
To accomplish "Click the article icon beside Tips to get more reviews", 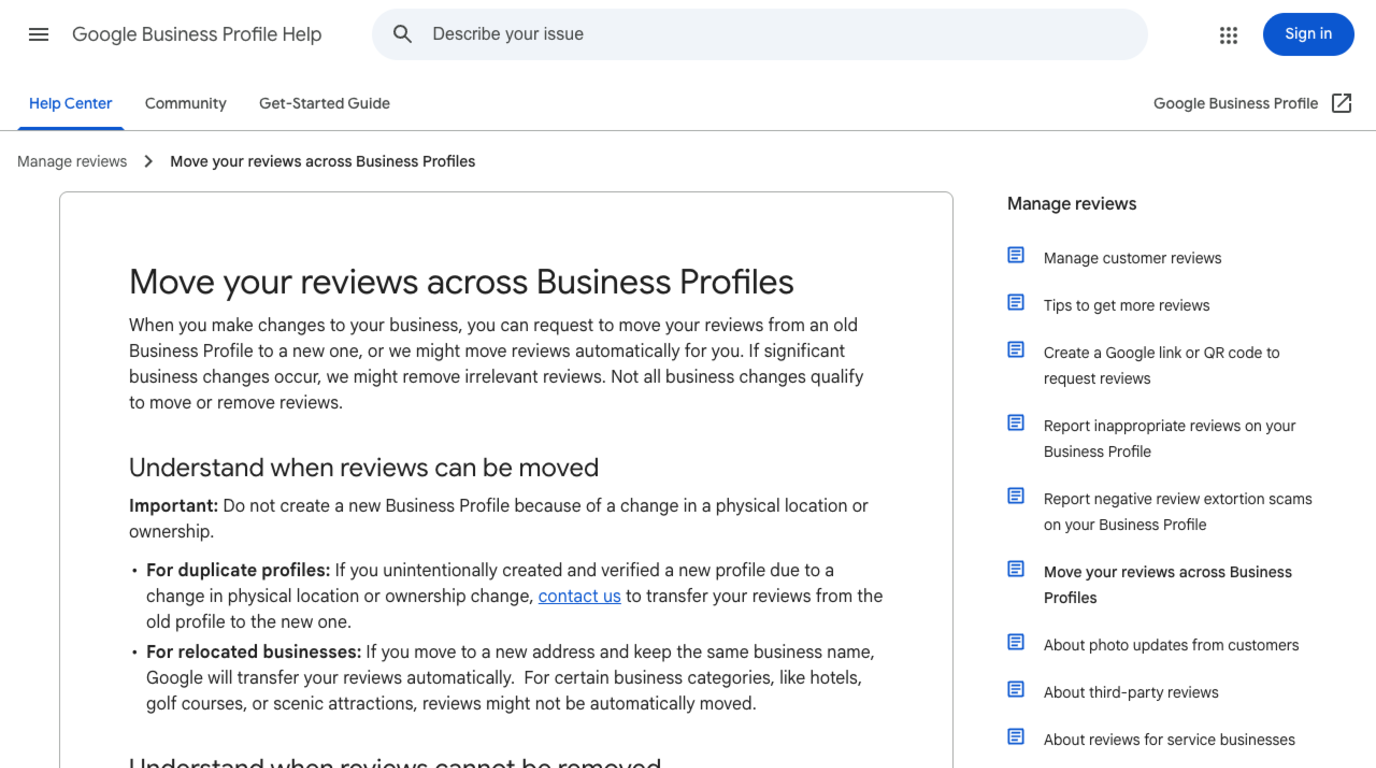I will (x=1016, y=303).
